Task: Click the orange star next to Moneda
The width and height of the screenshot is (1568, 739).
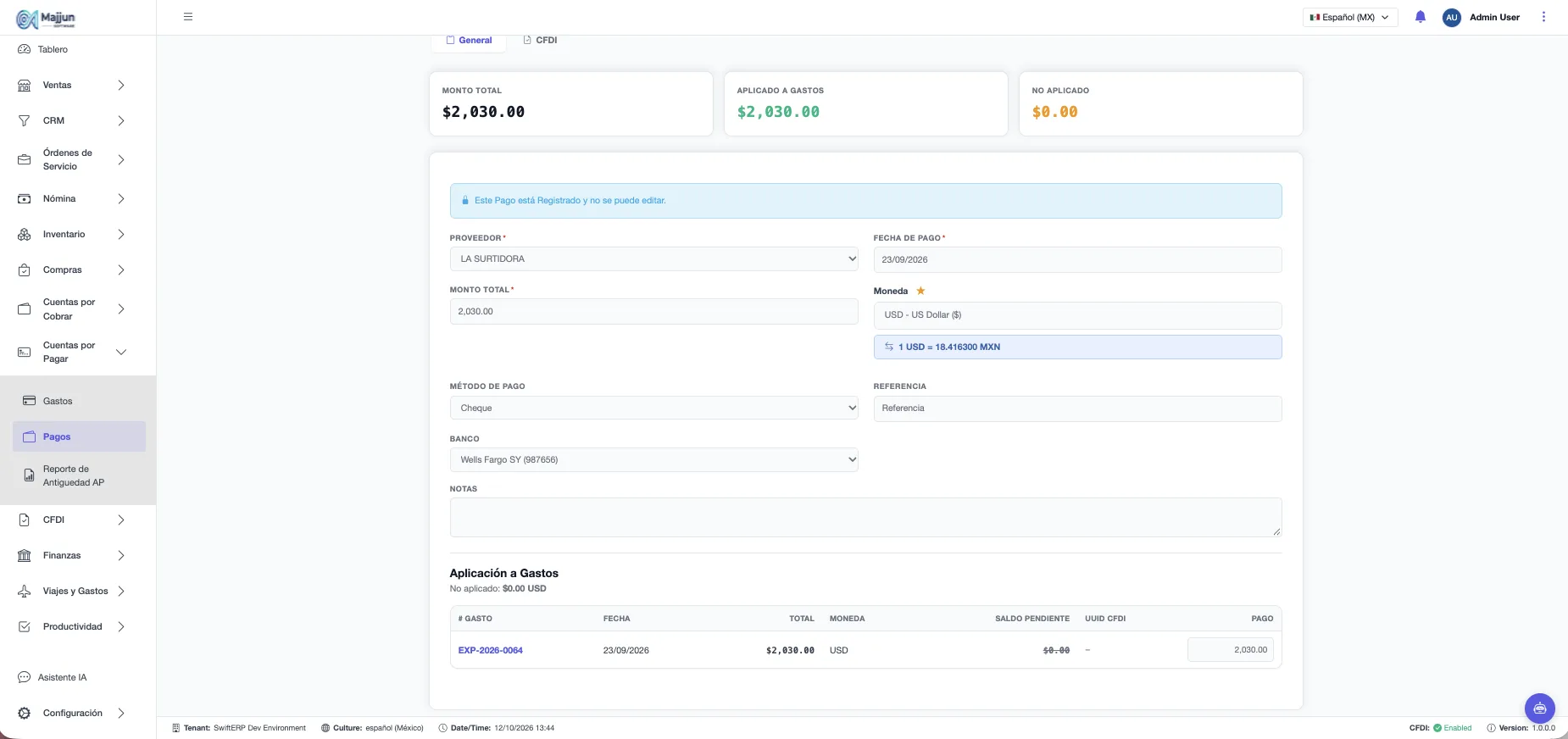Action: tap(920, 291)
